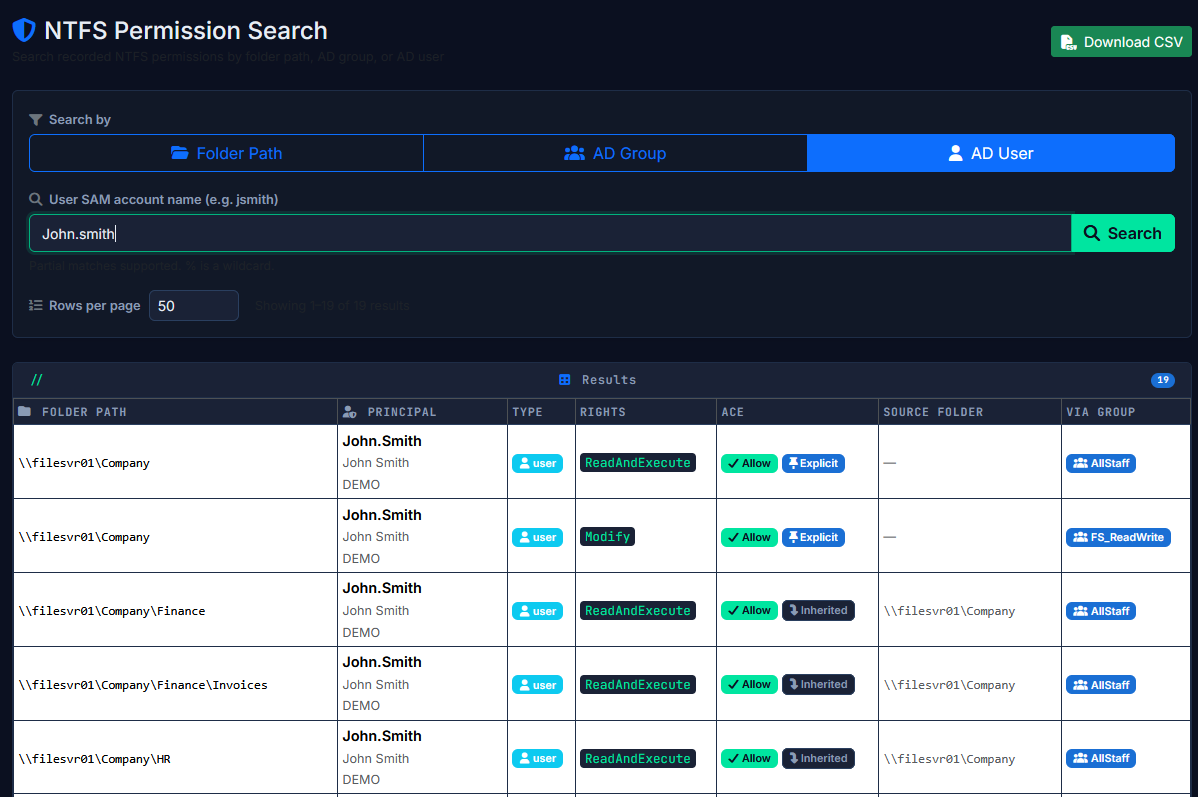The height and width of the screenshot is (797, 1198).
Task: Click the Download CSV button
Action: tap(1121, 42)
